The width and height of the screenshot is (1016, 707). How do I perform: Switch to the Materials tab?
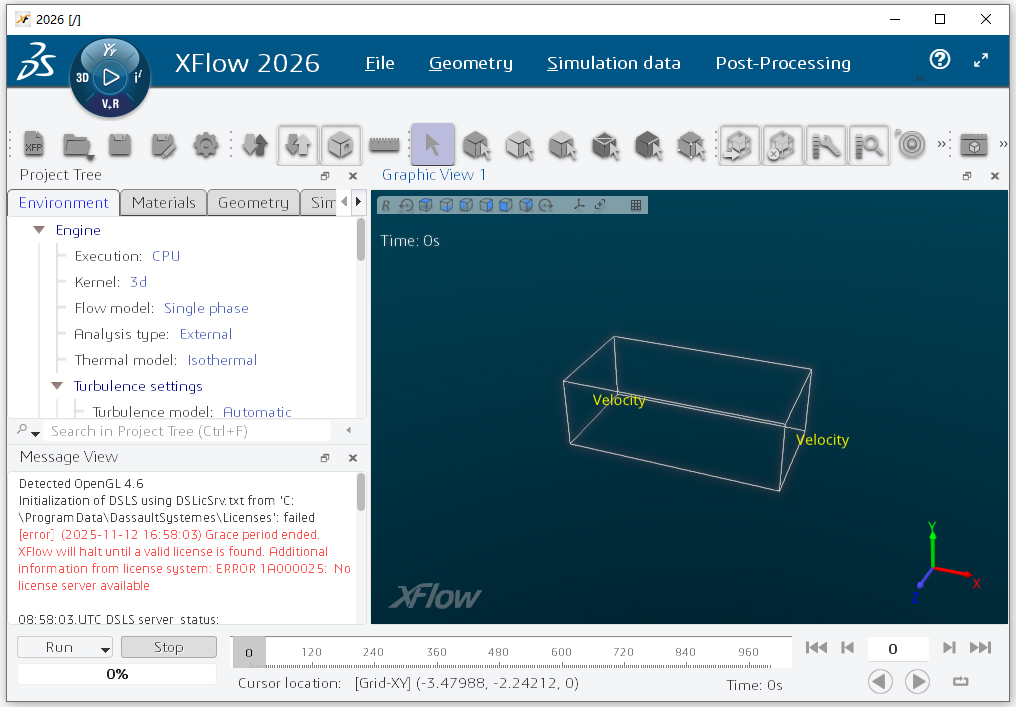tap(163, 202)
